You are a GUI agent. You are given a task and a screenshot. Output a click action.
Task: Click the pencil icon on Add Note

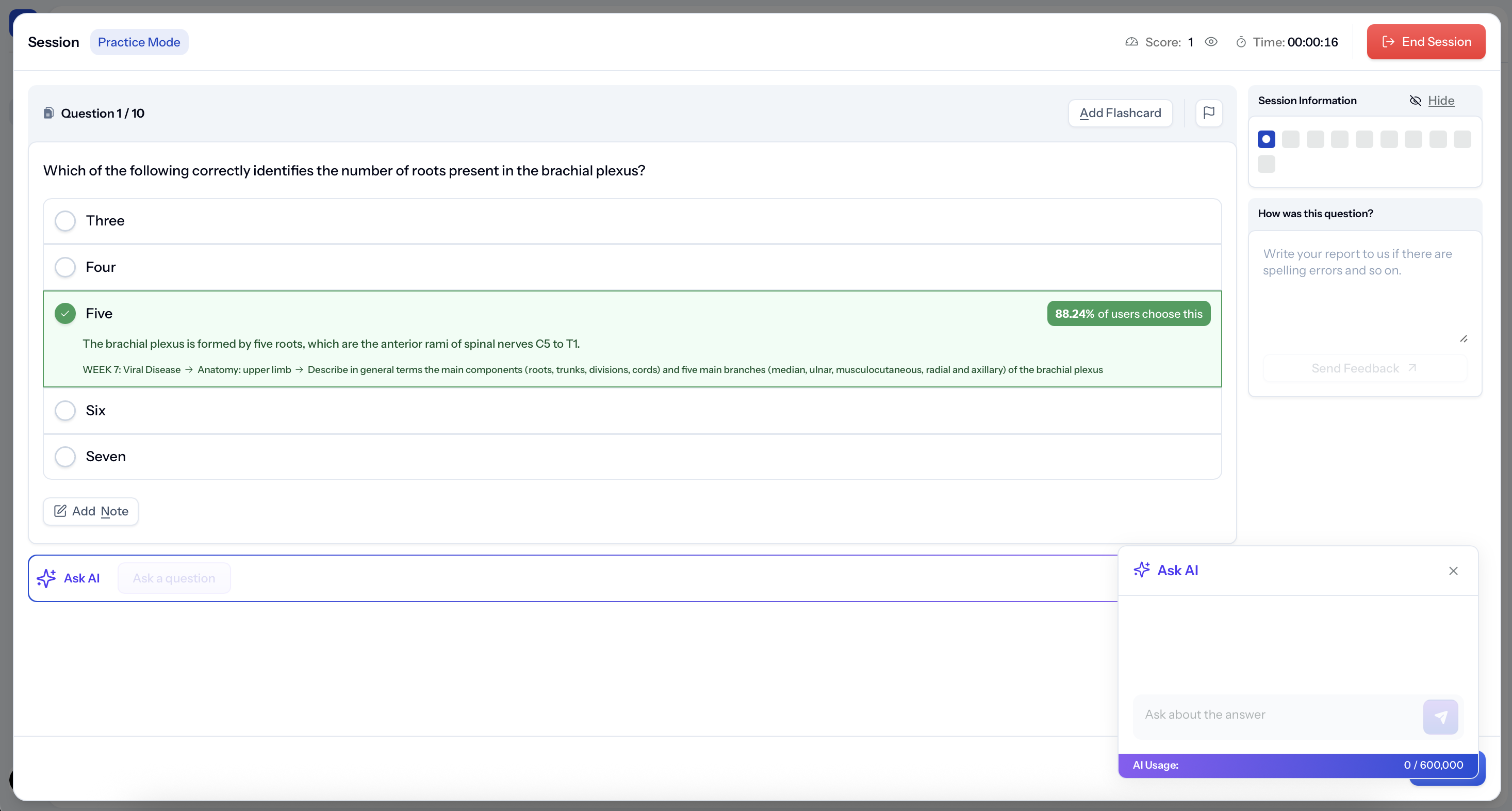[x=60, y=511]
